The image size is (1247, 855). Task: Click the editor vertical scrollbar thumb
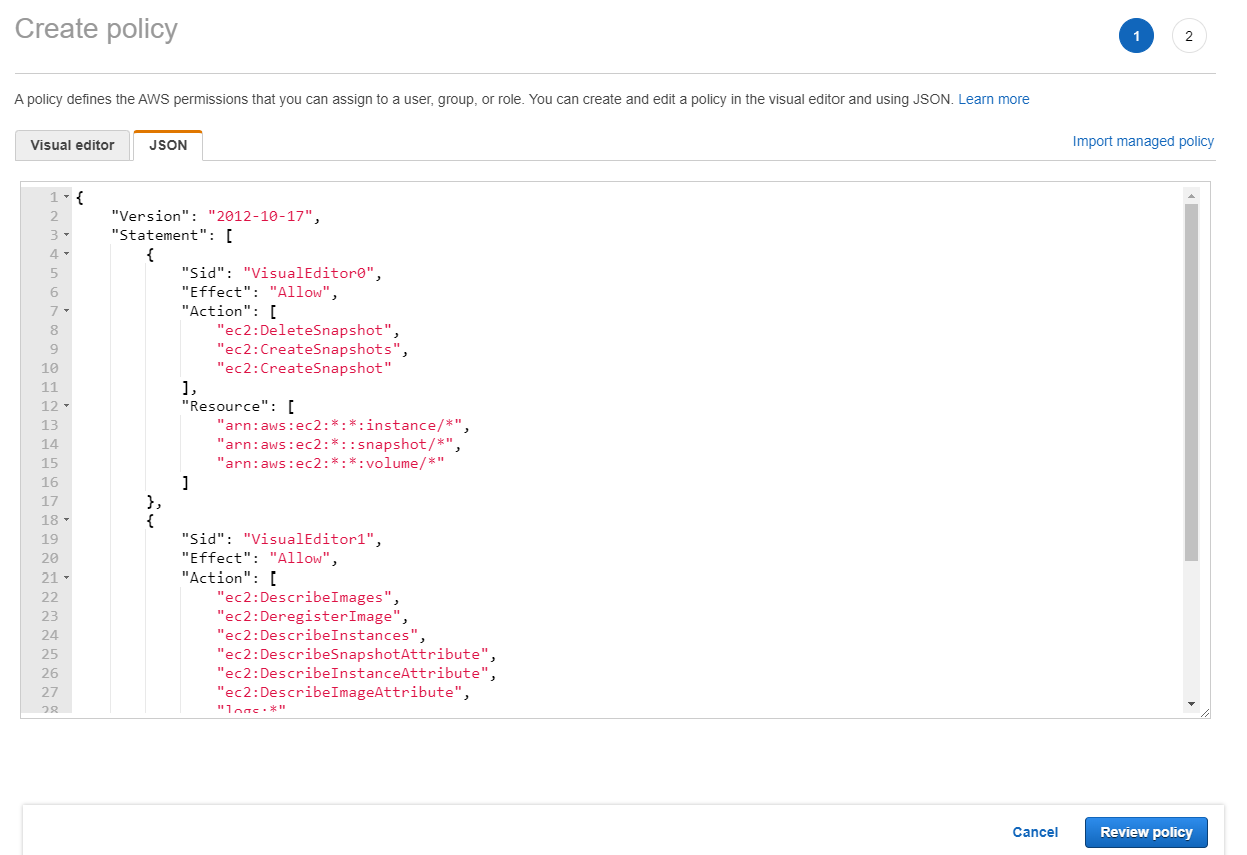[1191, 380]
